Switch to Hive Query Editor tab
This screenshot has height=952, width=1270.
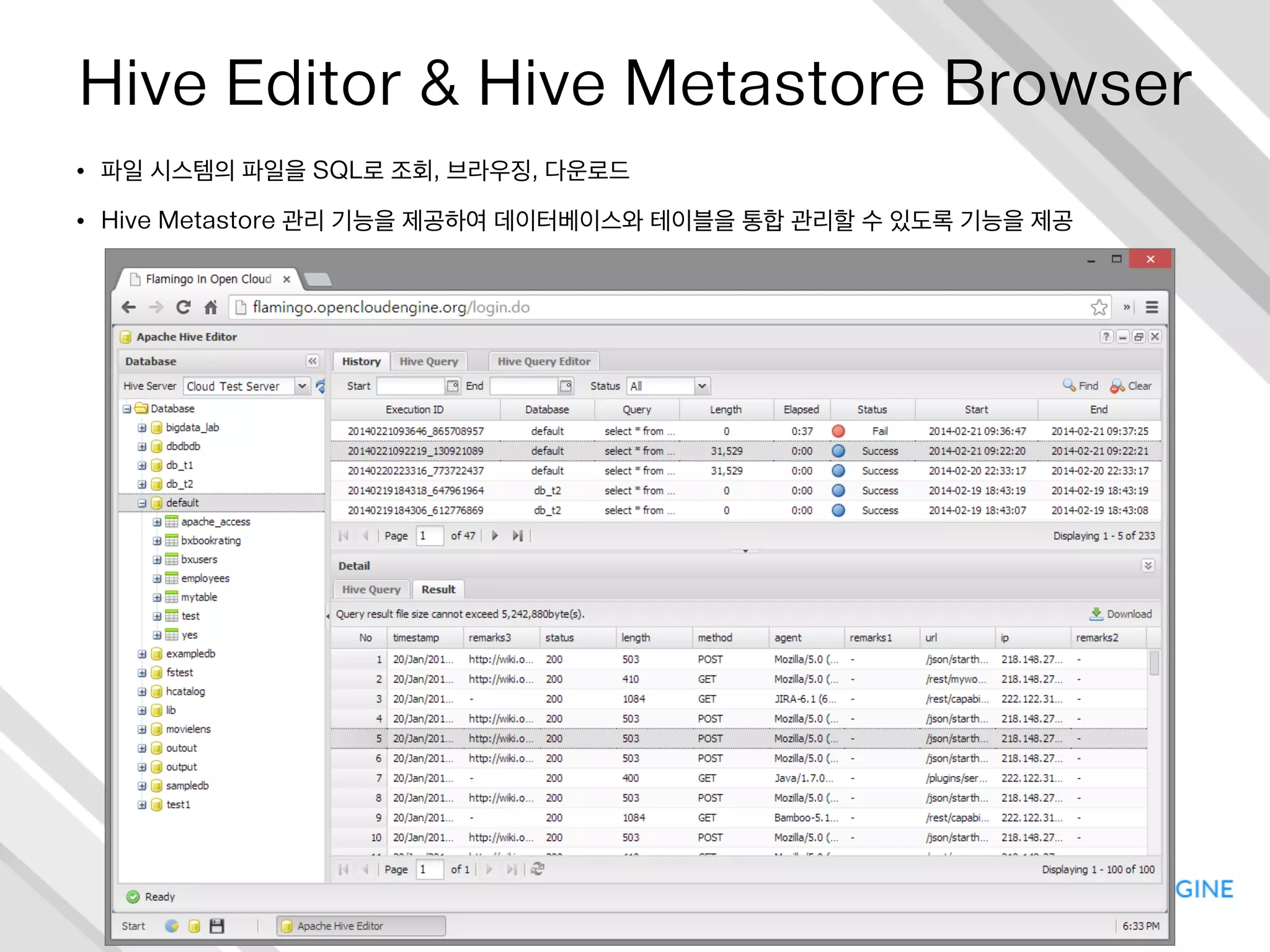(544, 361)
